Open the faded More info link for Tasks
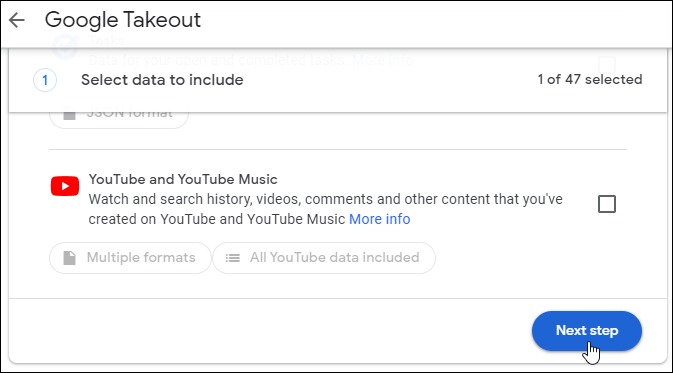673x373 pixels. pyautogui.click(x=382, y=61)
